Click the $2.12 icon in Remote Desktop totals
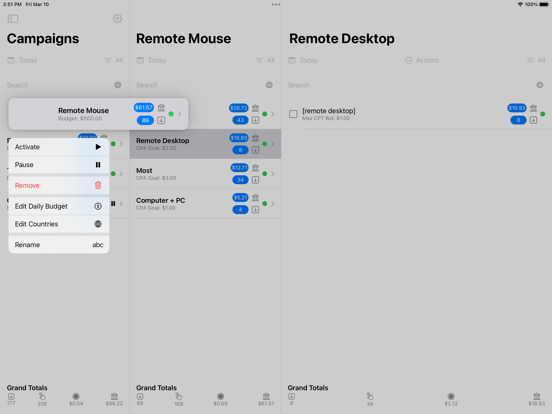The width and height of the screenshot is (552, 414). (451, 396)
